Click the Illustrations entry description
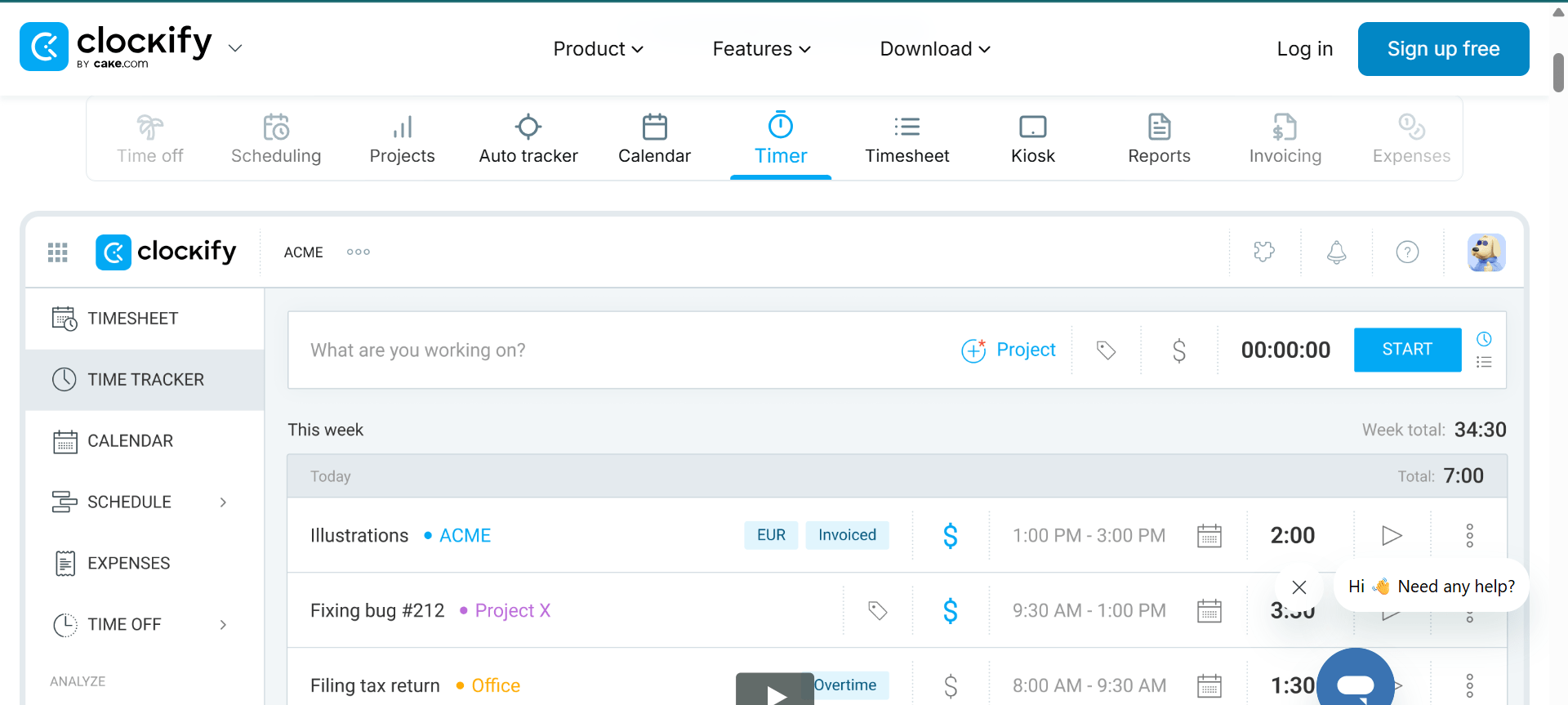This screenshot has width=1568, height=705. click(x=359, y=536)
